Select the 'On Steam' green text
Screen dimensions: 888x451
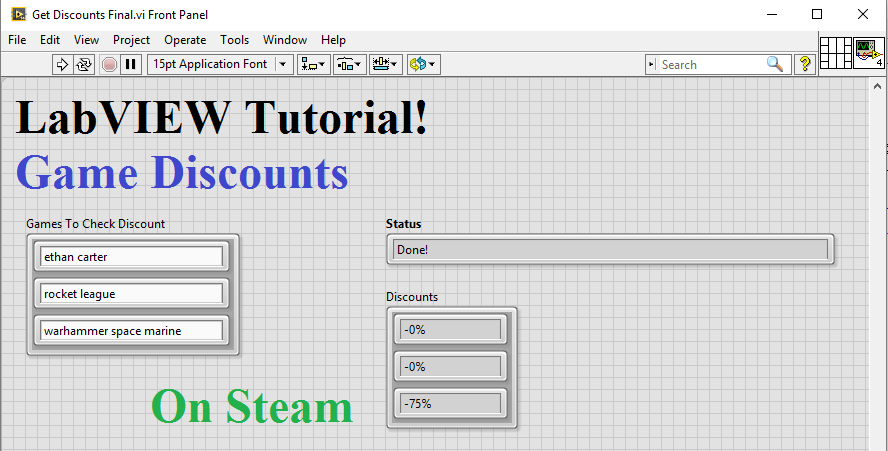252,406
